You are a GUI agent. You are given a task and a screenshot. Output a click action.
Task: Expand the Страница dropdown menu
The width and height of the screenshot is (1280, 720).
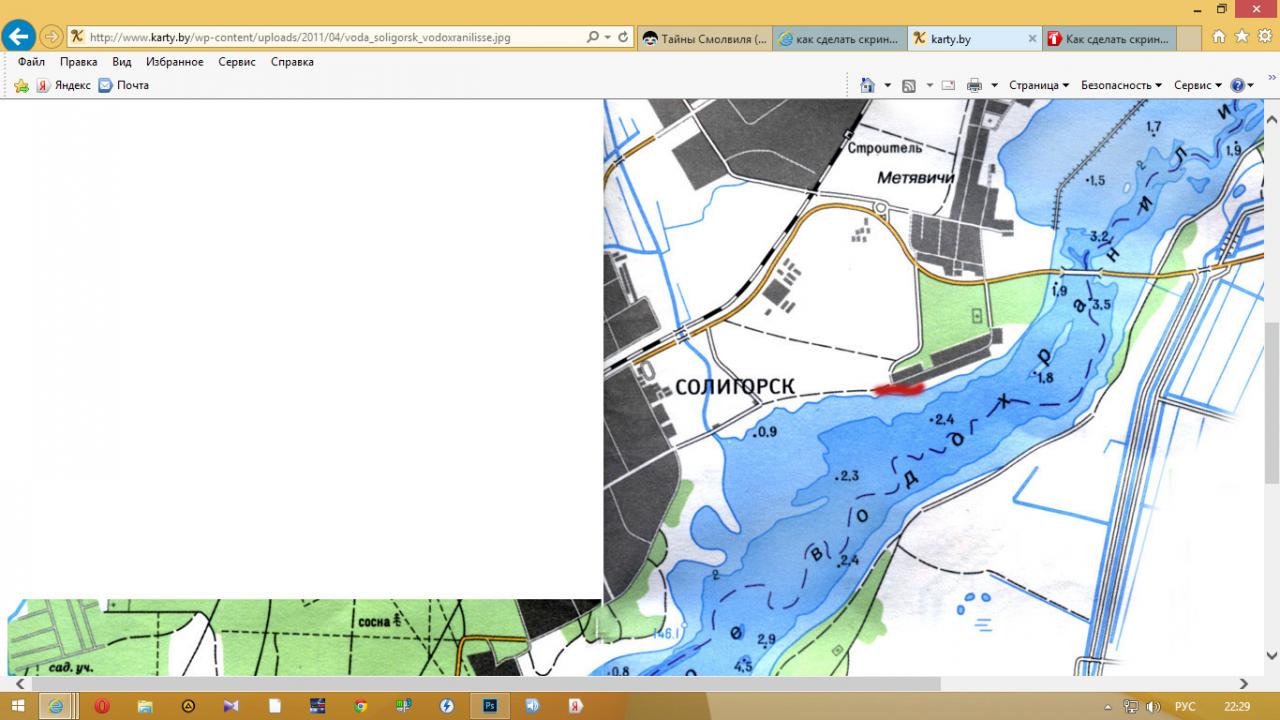pos(1039,86)
